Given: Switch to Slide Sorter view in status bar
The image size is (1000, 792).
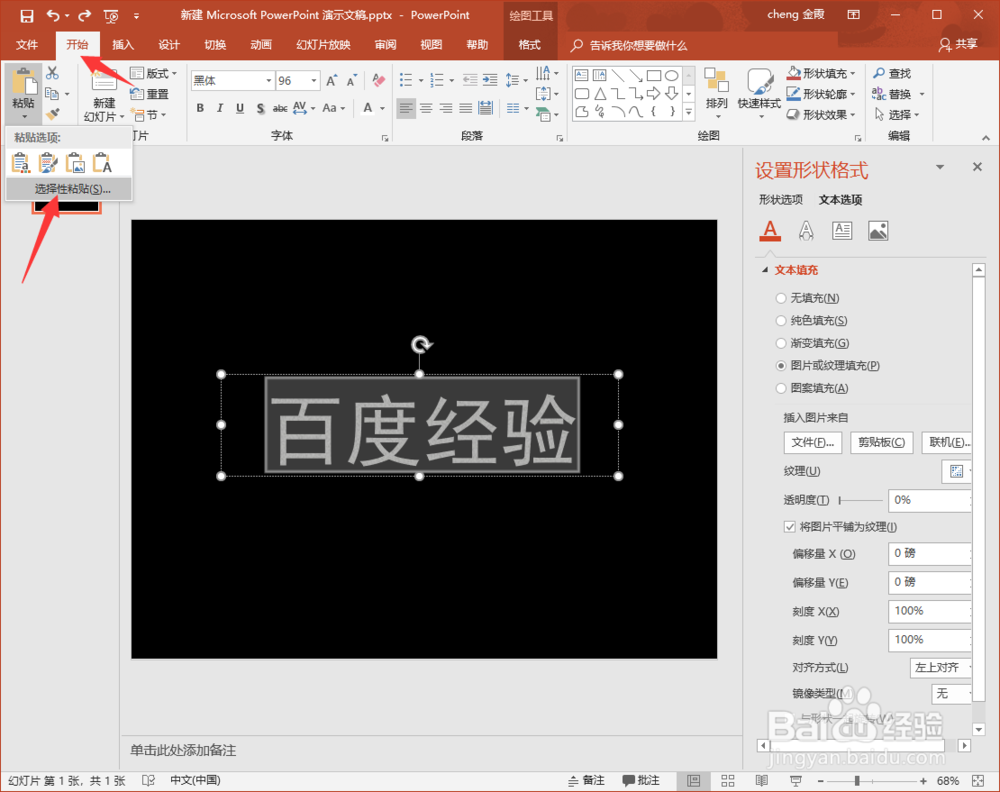Looking at the screenshot, I should [x=728, y=781].
